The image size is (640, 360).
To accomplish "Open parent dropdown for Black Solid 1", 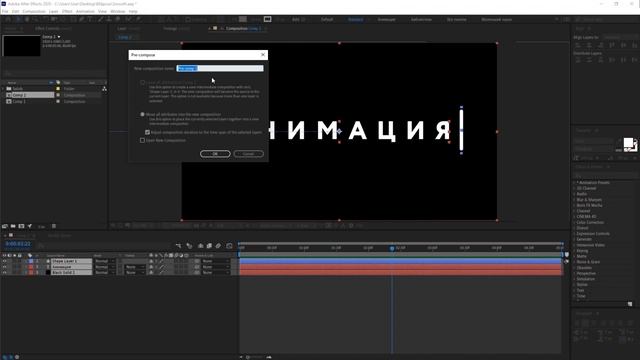I will [215, 273].
